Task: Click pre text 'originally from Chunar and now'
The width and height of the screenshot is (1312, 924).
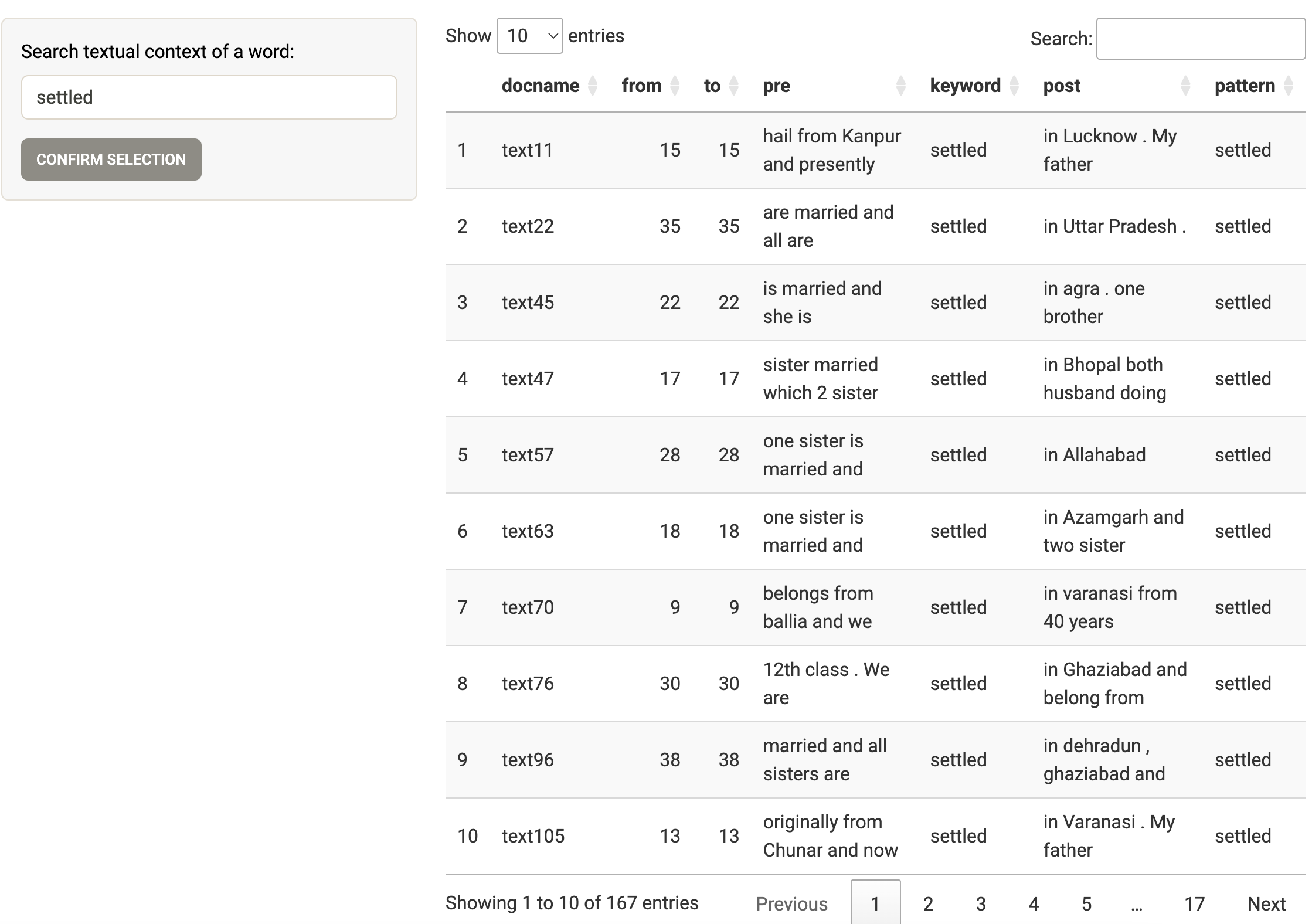Action: pyautogui.click(x=831, y=836)
